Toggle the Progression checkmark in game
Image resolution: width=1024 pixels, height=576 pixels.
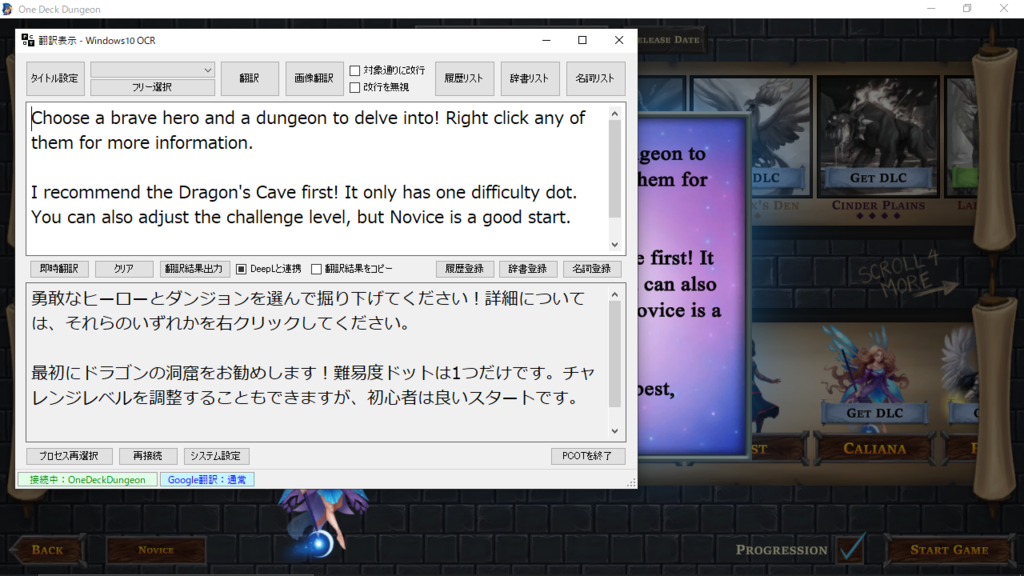click(x=852, y=549)
